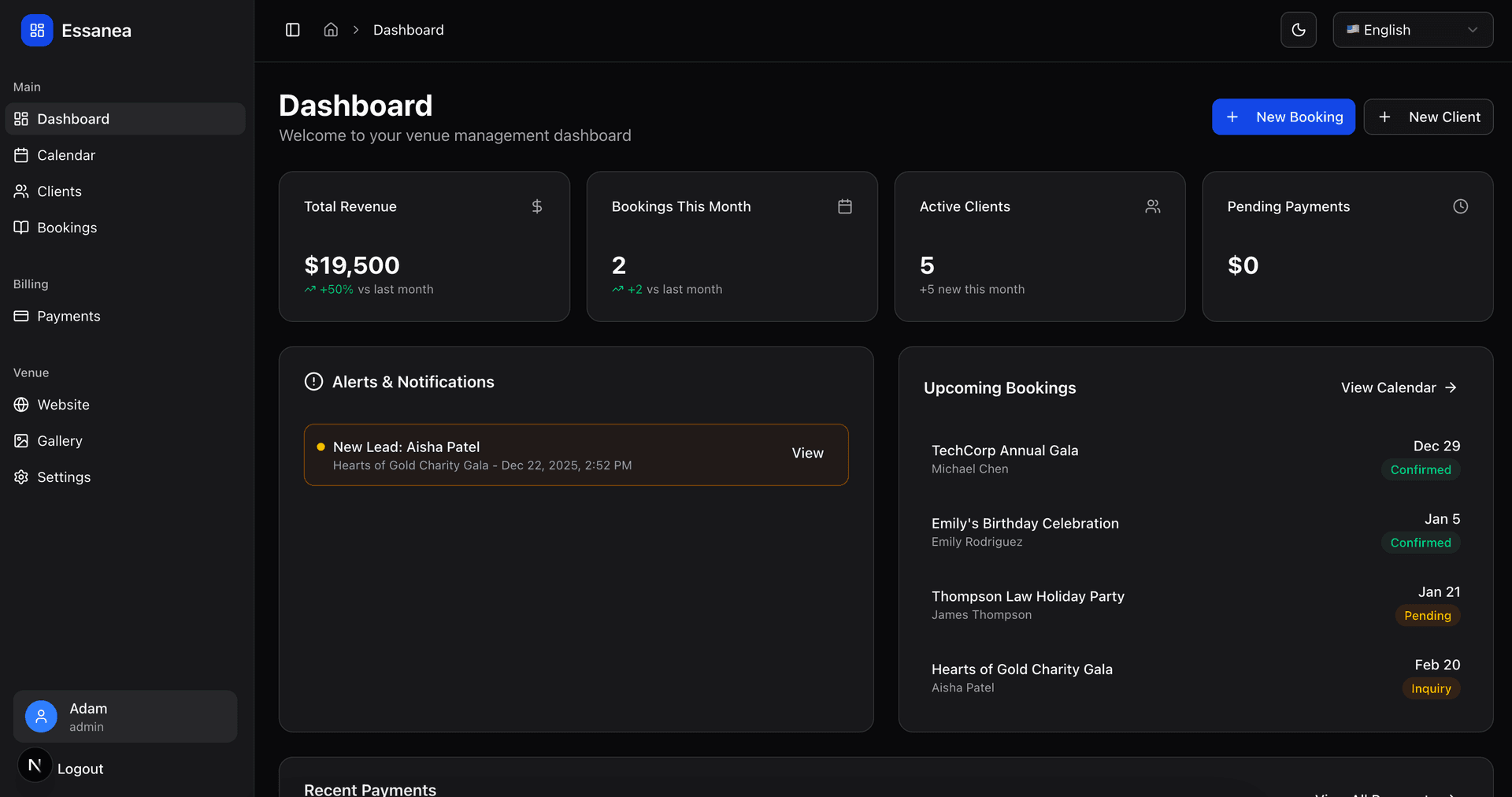
Task: Toggle the sidebar panel button
Action: click(292, 29)
